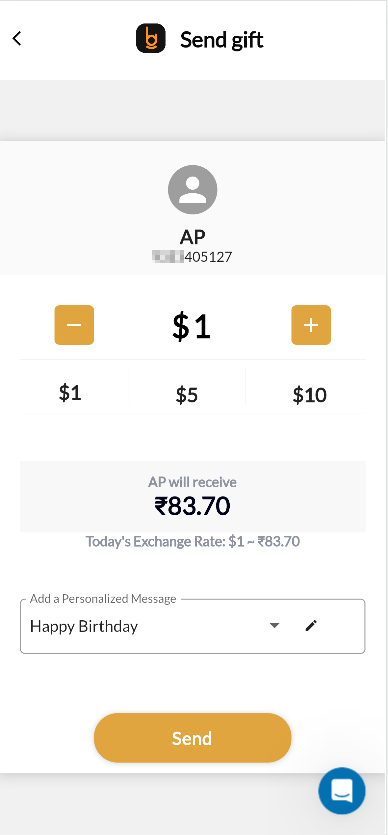388x835 pixels.
Task: Click the Add a Personalized Message label
Action: (x=103, y=599)
